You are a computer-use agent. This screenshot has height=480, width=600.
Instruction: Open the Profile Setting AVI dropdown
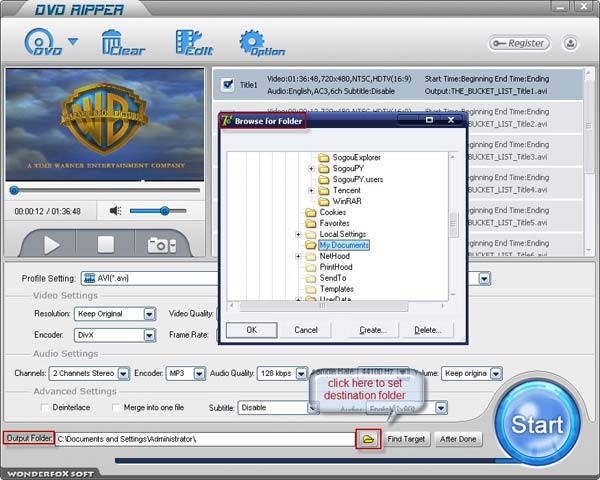(x=149, y=278)
